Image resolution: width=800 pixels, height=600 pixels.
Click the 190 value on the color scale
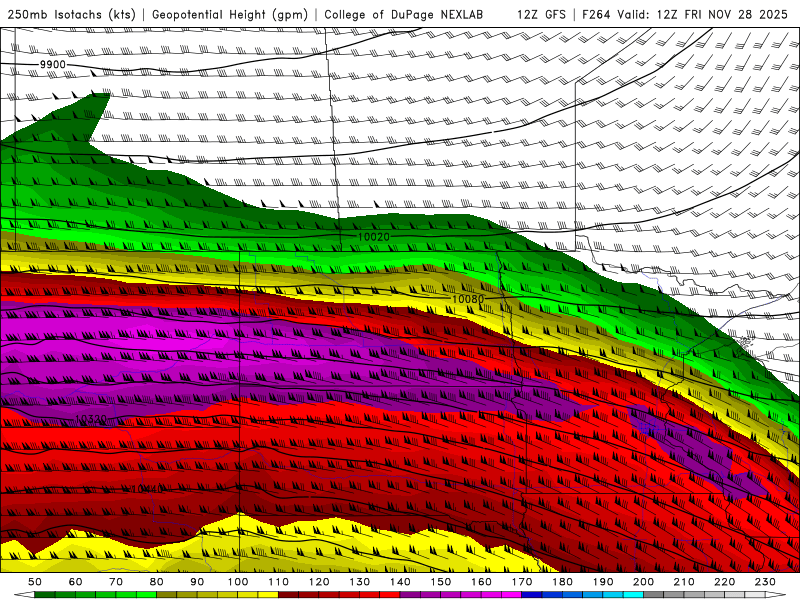tap(603, 582)
